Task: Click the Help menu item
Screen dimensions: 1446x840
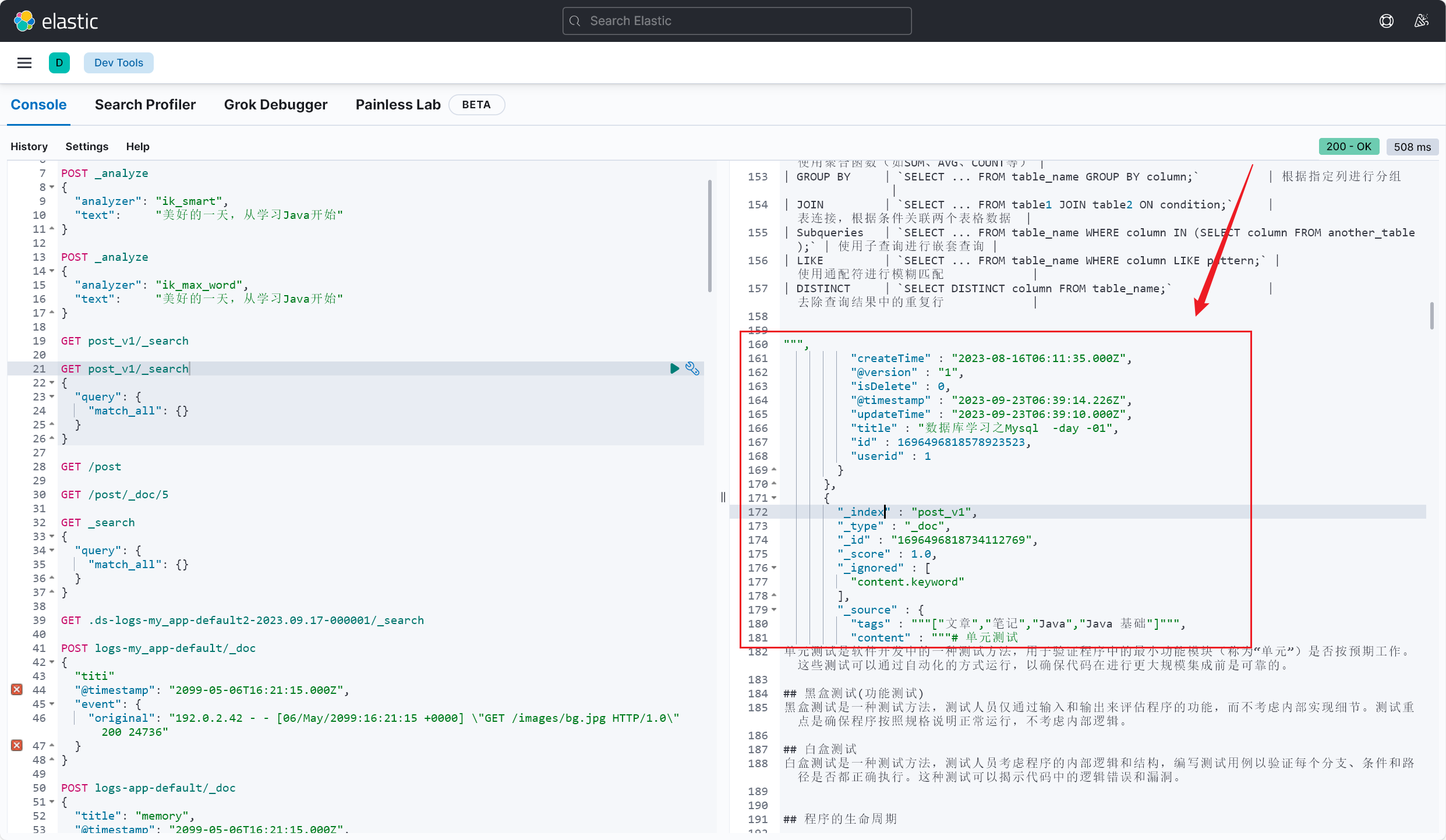Action: tap(136, 146)
